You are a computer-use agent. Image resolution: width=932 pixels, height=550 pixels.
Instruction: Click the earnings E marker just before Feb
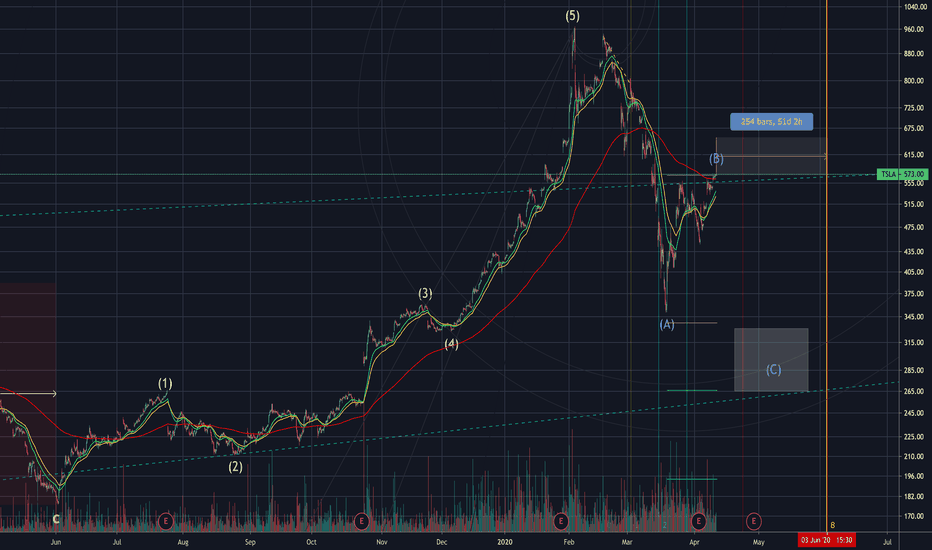coord(561,521)
